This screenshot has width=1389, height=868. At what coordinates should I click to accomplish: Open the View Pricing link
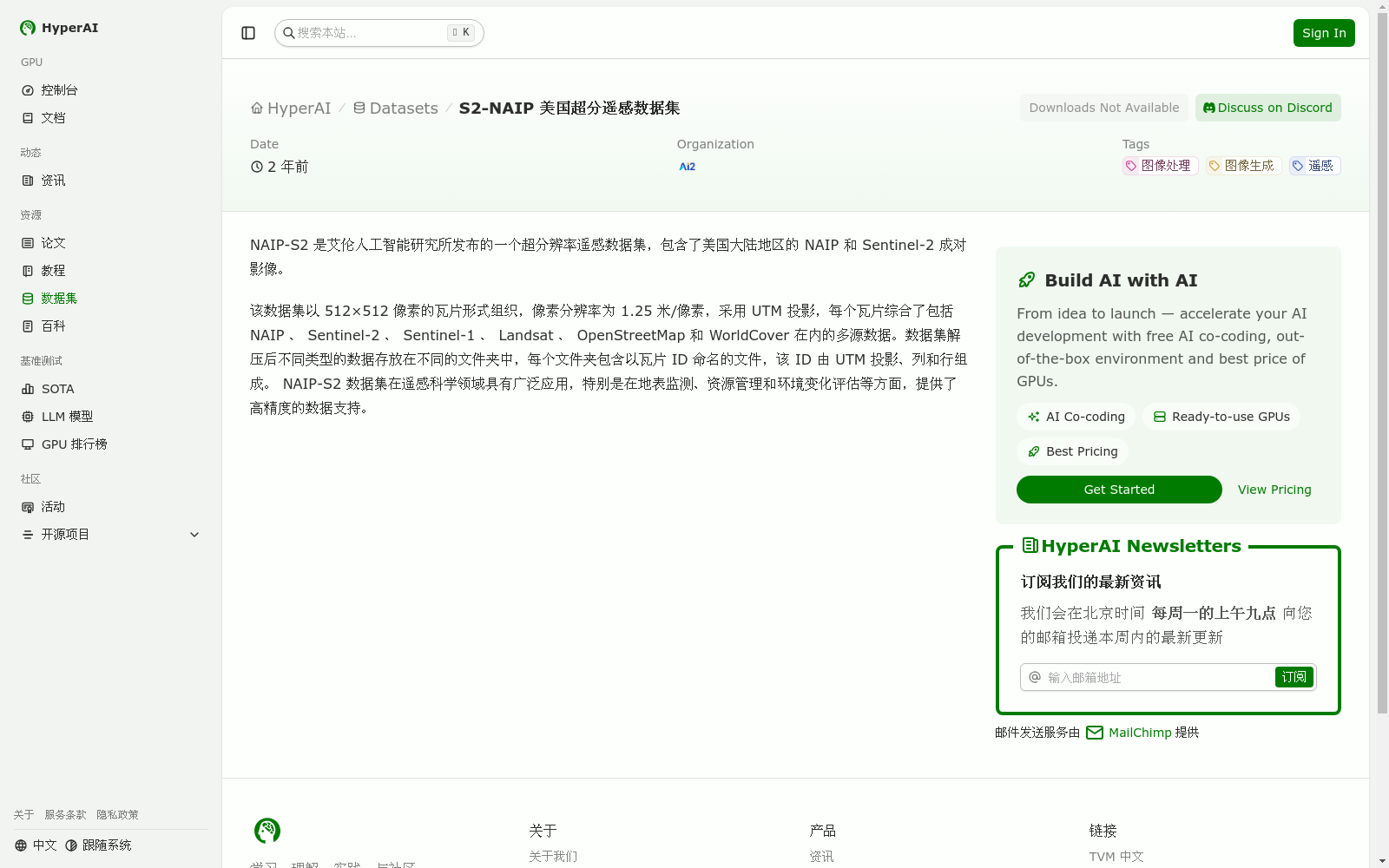pos(1274,490)
